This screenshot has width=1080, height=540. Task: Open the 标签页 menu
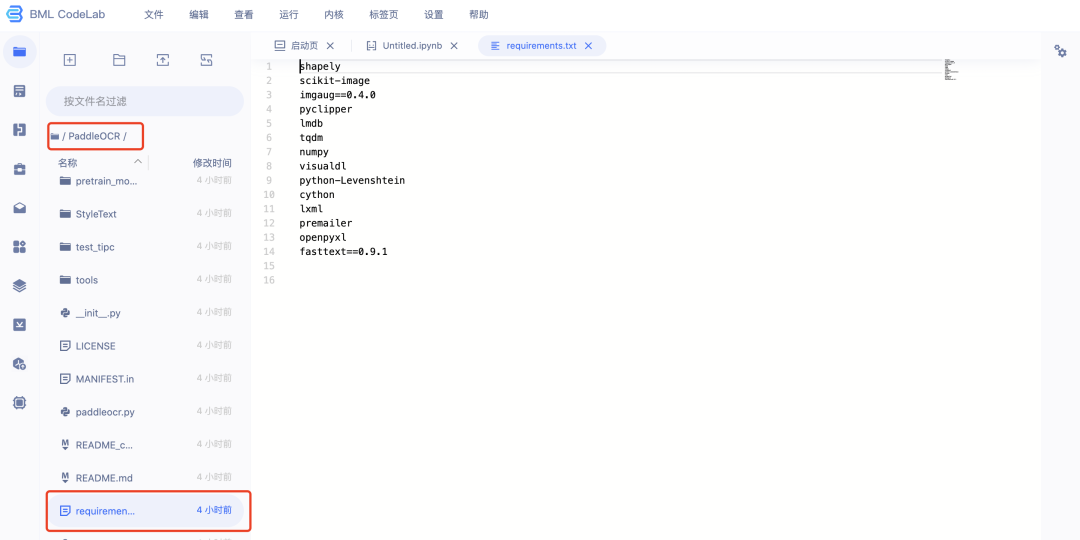[x=384, y=14]
